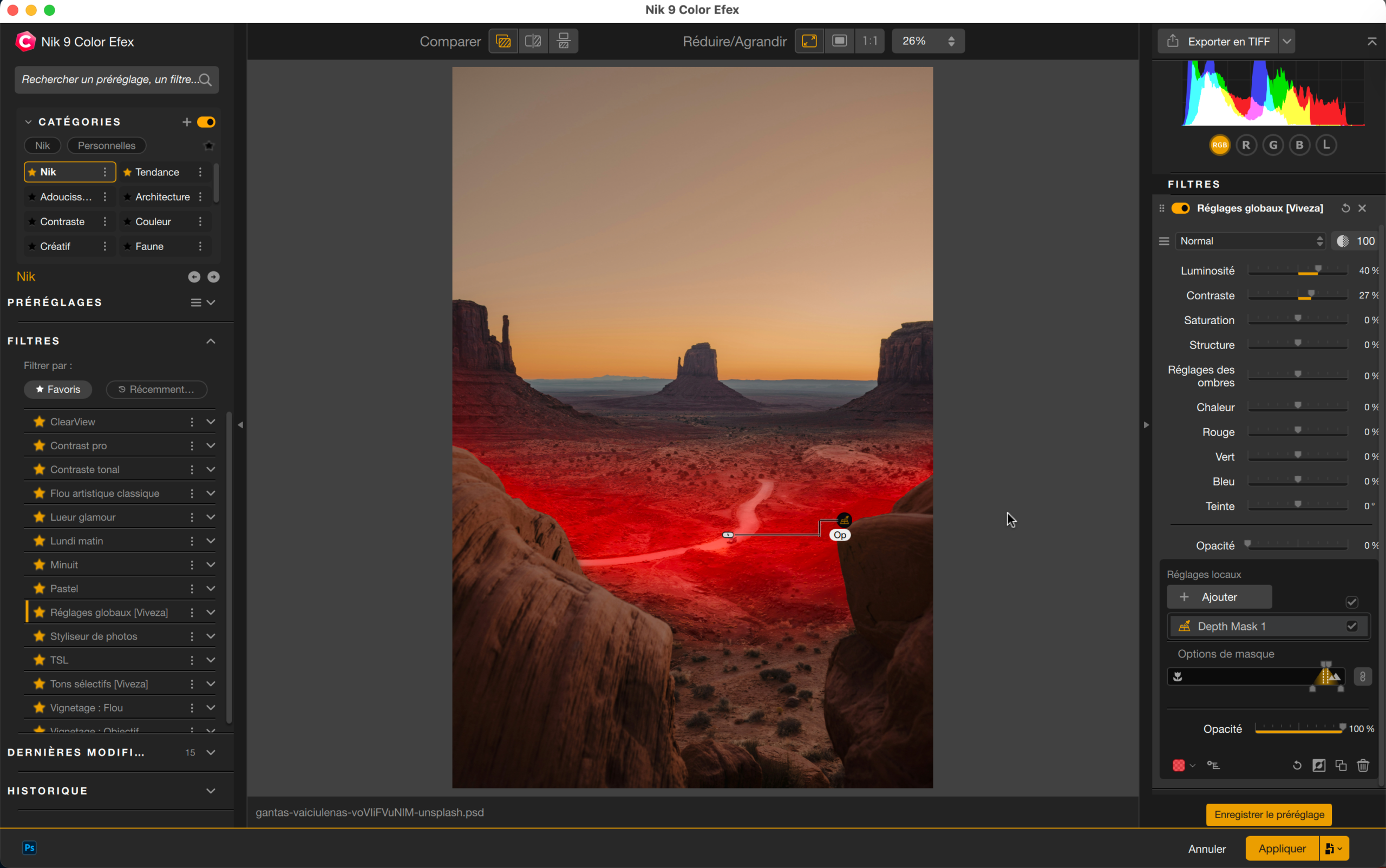1386x868 pixels.
Task: Open the Normal blend mode dropdown
Action: (1251, 241)
